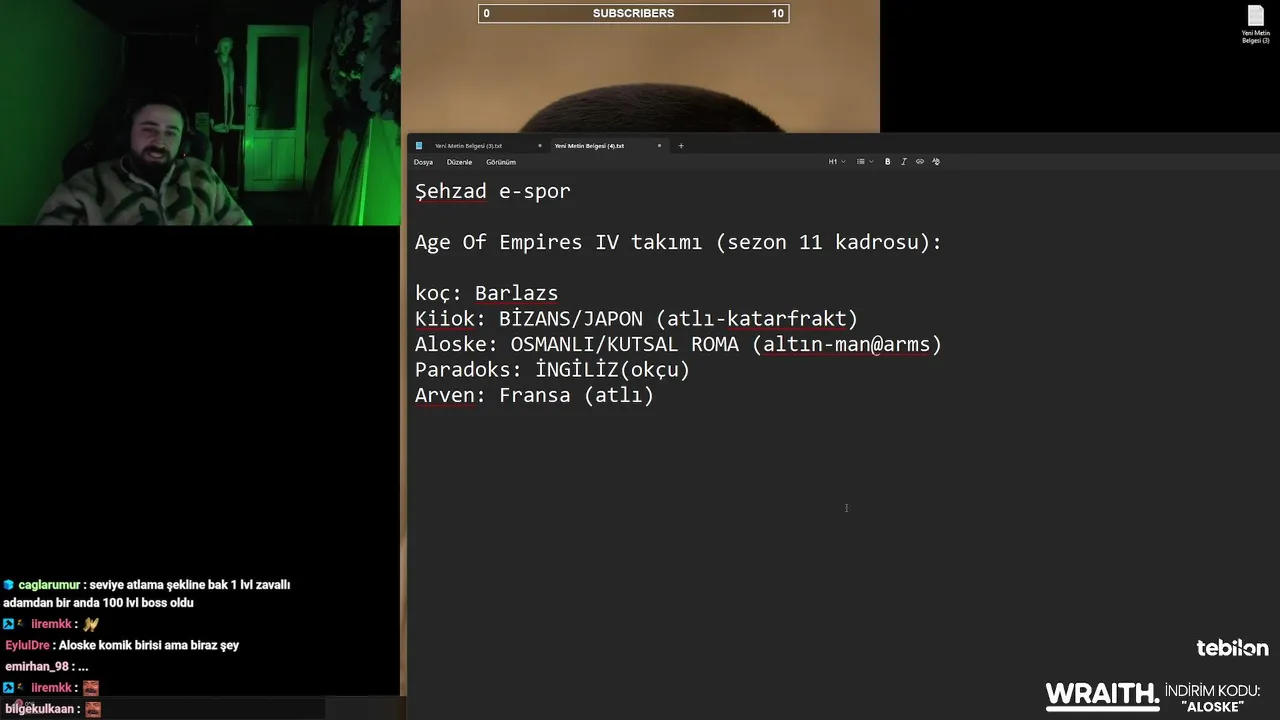The width and height of the screenshot is (1280, 720).
Task: Open the Görünüm menu
Action: click(x=501, y=162)
